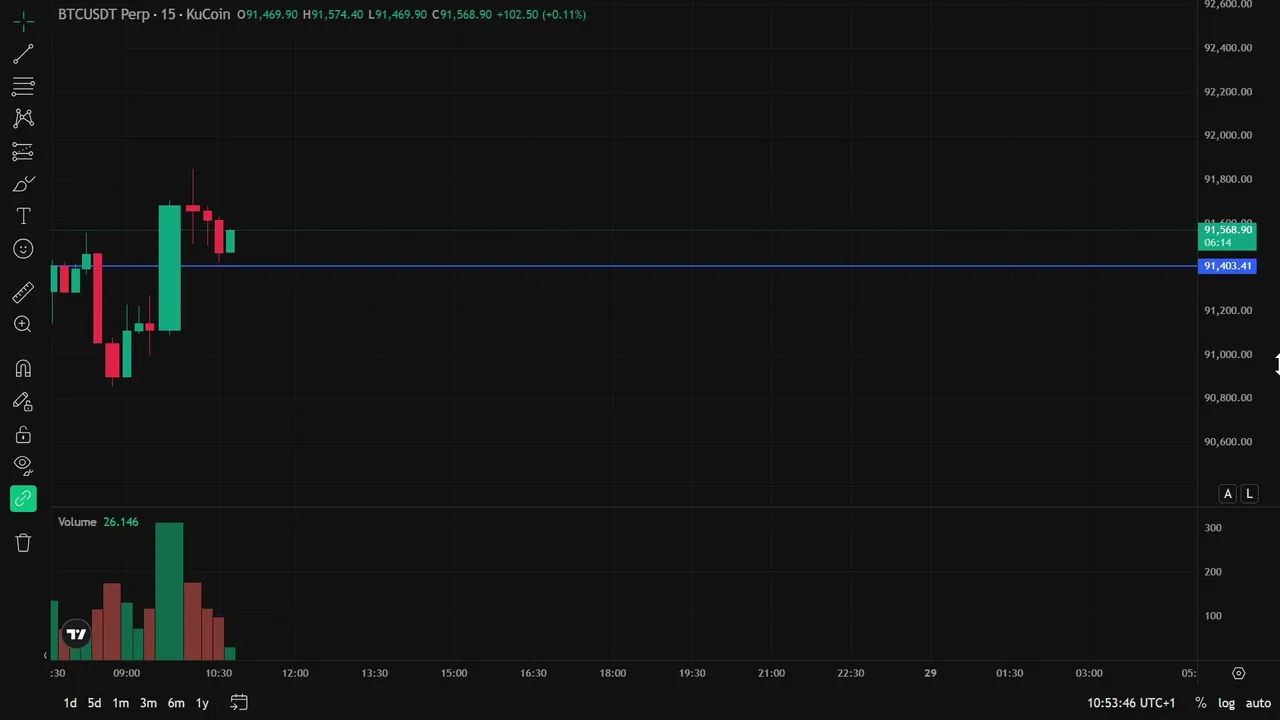The image size is (1280, 720).
Task: Select the 6m time range
Action: point(176,703)
